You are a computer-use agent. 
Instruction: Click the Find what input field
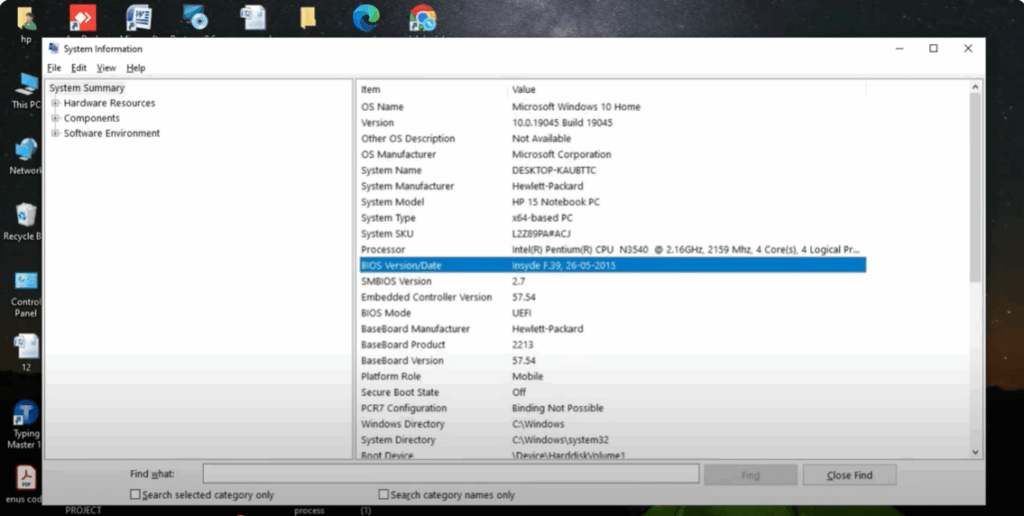coord(451,474)
